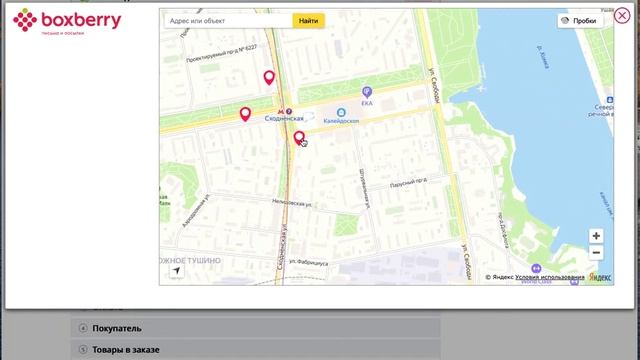The height and width of the screenshot is (360, 640).
Task: Click the Калейдоскоп shopping mall icon
Action: pyautogui.click(x=341, y=112)
